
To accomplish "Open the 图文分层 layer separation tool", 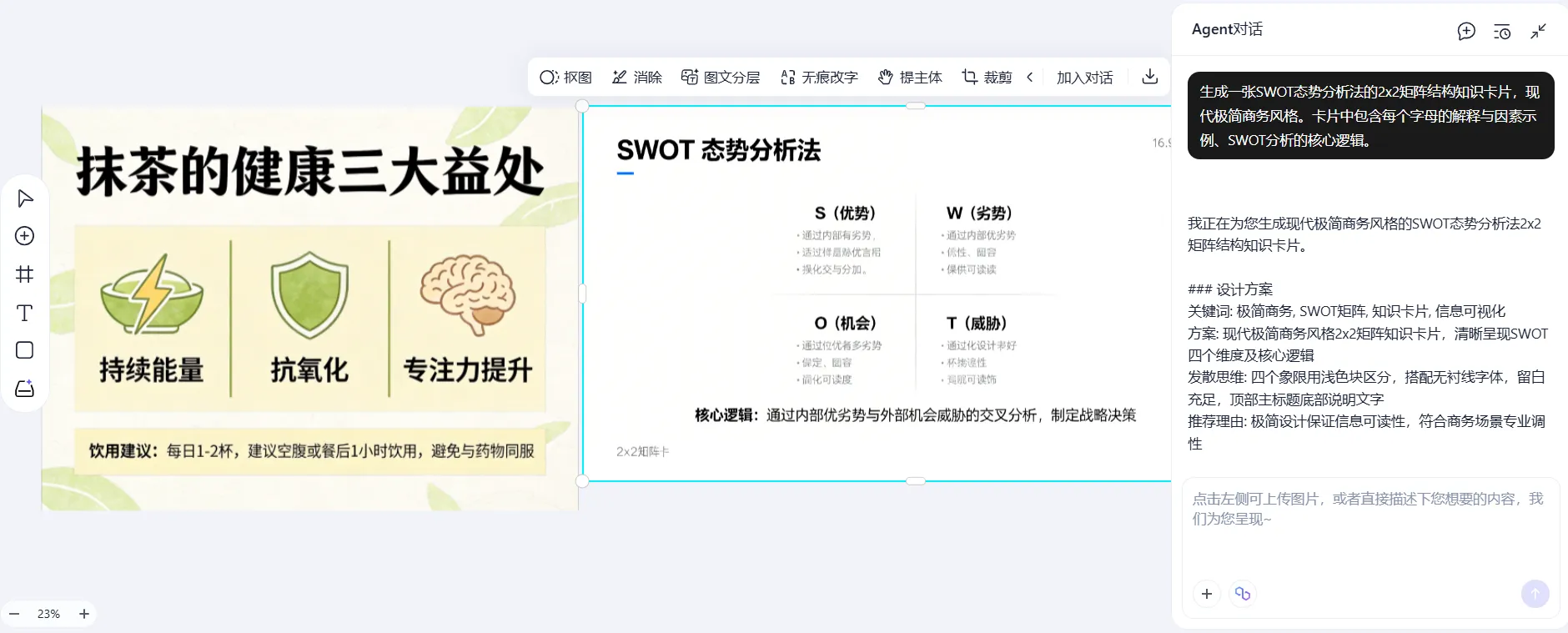I will [721, 78].
